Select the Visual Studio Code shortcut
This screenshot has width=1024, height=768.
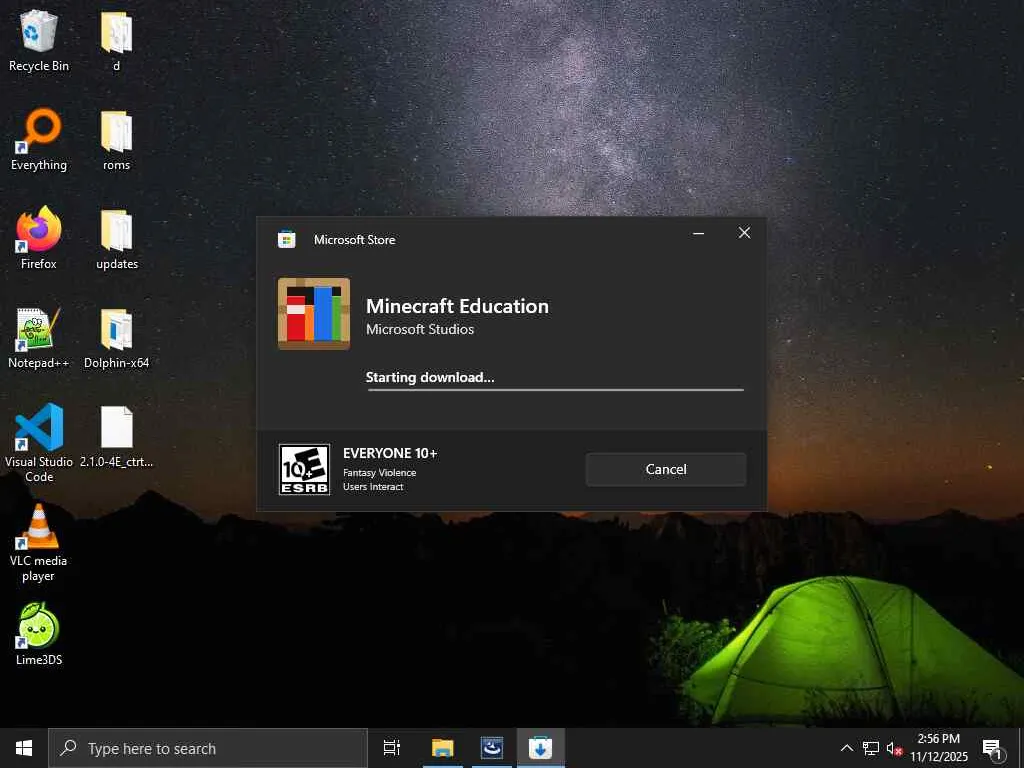pyautogui.click(x=39, y=443)
